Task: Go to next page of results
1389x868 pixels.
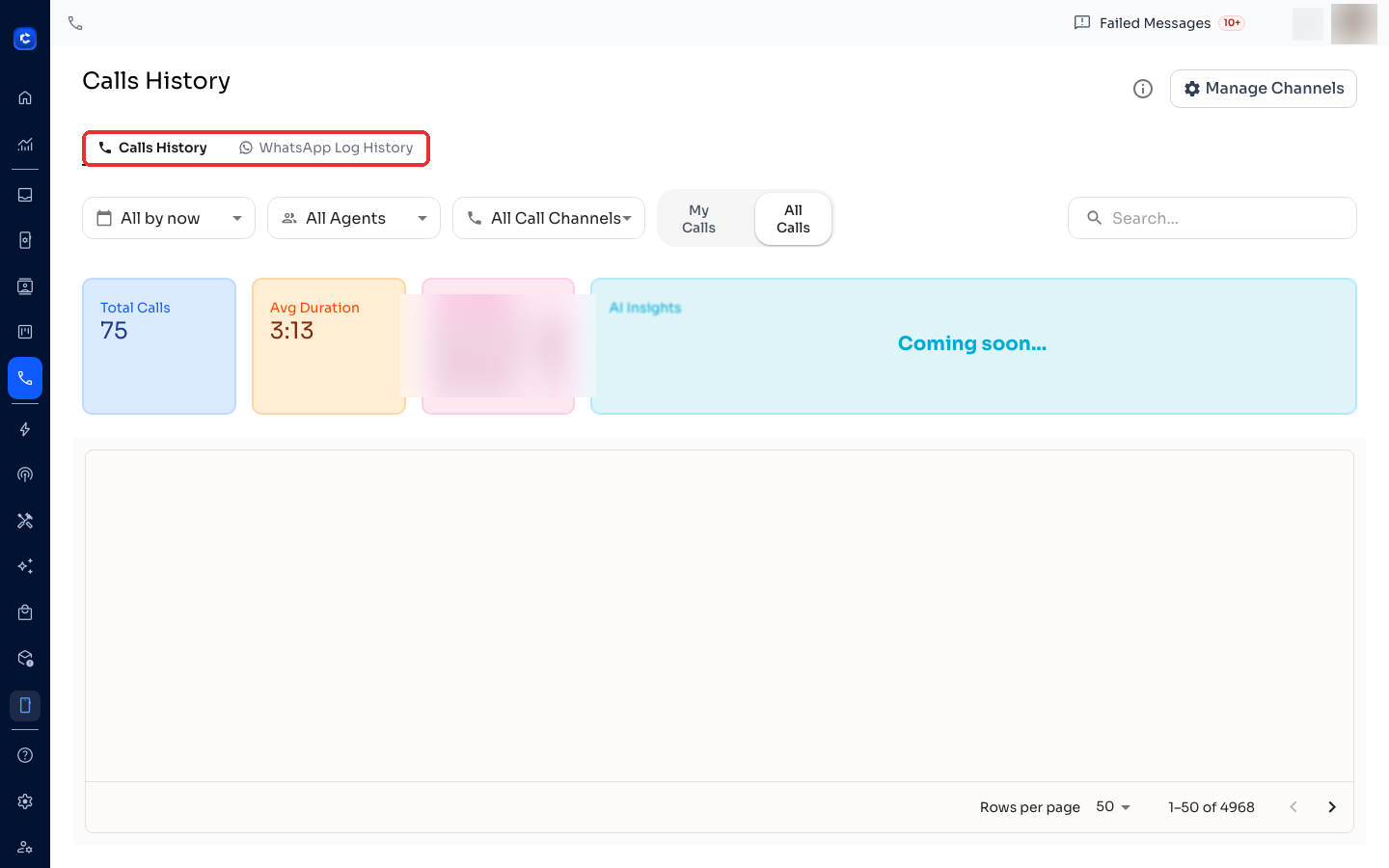Action: [1332, 807]
